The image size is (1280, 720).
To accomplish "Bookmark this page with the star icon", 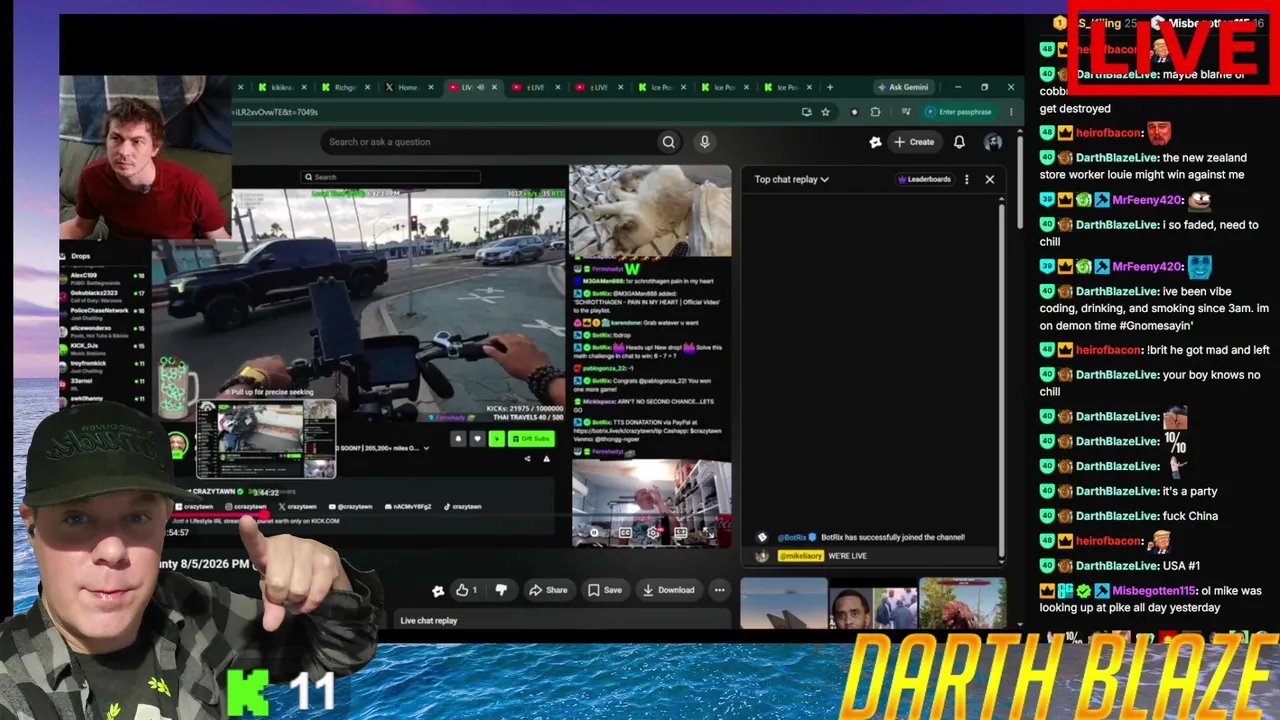I will pos(825,112).
